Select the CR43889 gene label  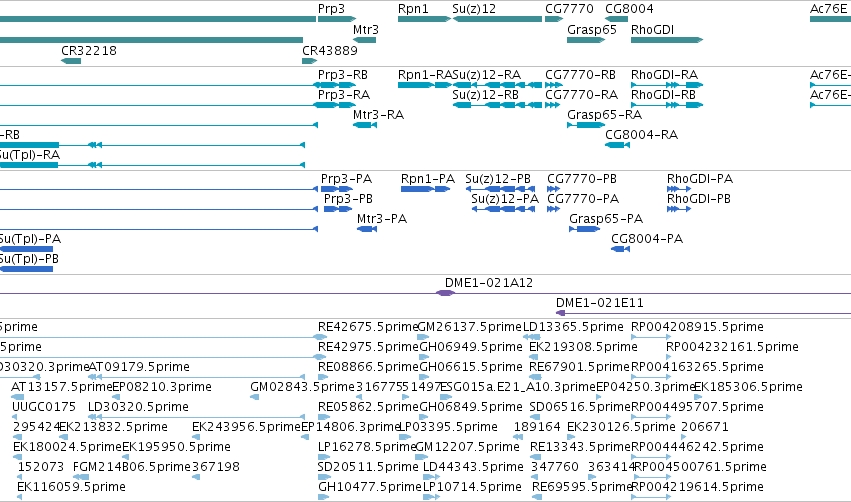pyautogui.click(x=329, y=50)
